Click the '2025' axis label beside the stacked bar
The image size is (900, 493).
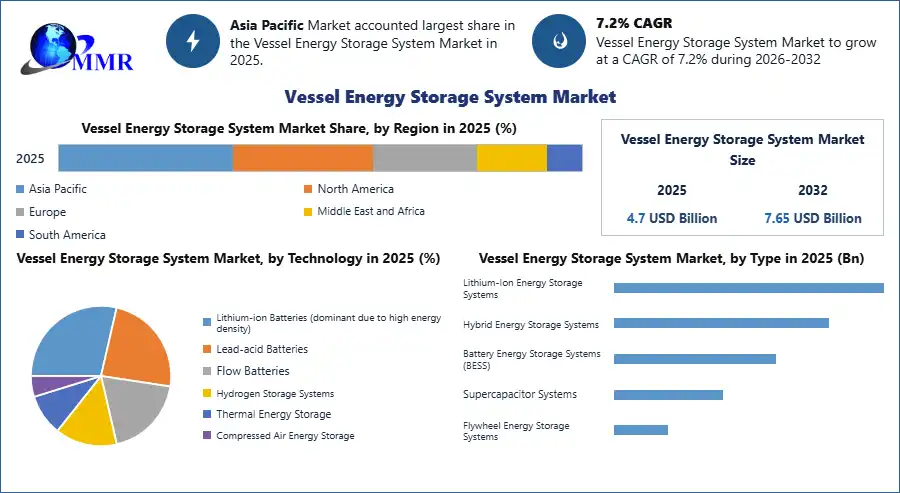coord(30,158)
